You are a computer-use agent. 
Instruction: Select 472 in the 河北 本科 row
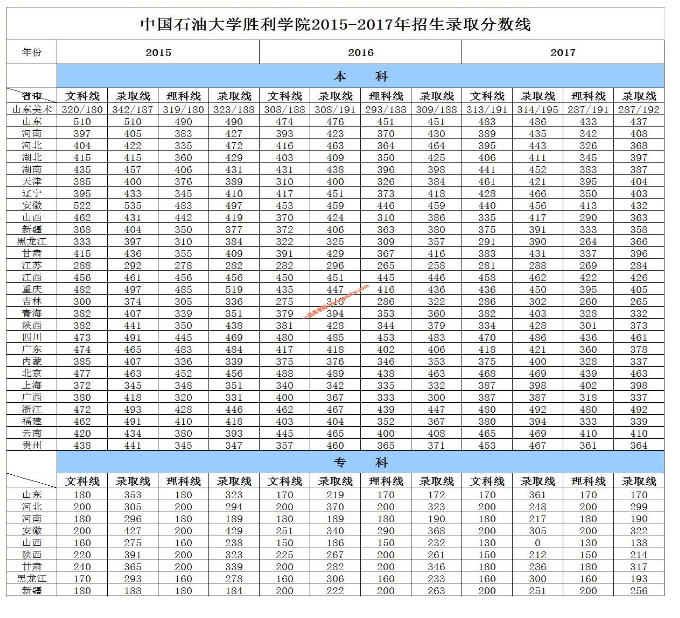[x=234, y=145]
